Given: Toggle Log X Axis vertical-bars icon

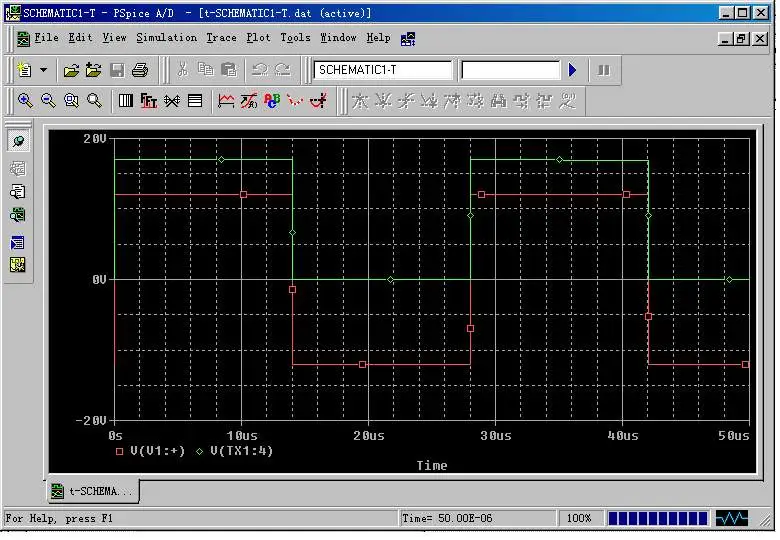Looking at the screenshot, I should (126, 101).
